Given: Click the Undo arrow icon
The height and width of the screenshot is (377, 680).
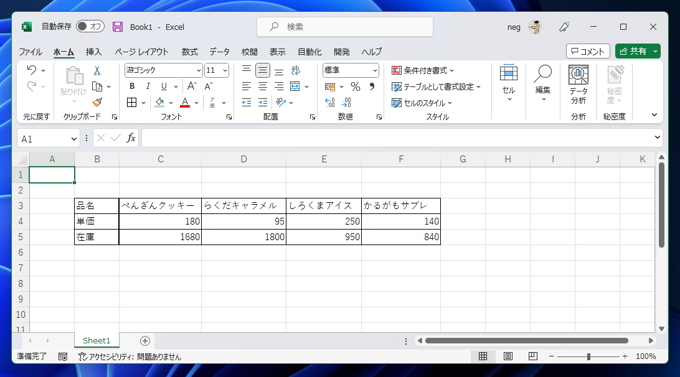Looking at the screenshot, I should coord(31,70).
